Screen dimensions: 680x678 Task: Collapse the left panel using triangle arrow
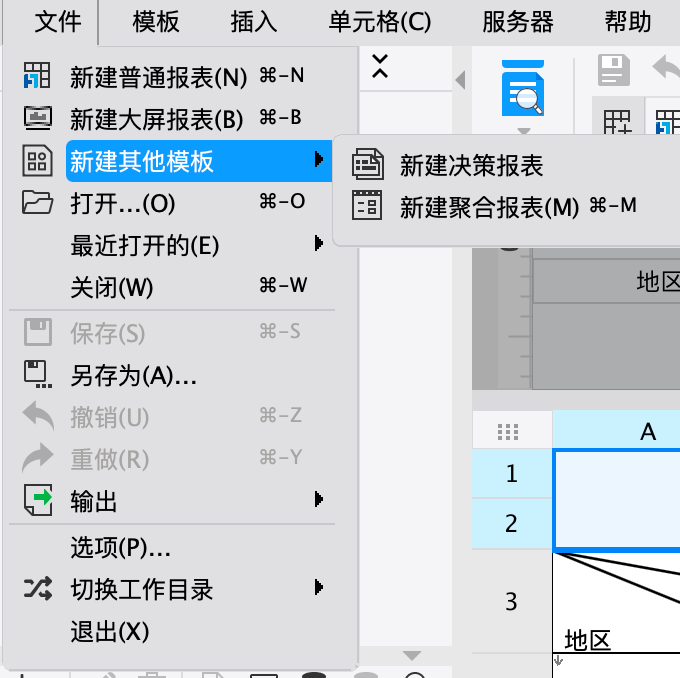pyautogui.click(x=460, y=79)
